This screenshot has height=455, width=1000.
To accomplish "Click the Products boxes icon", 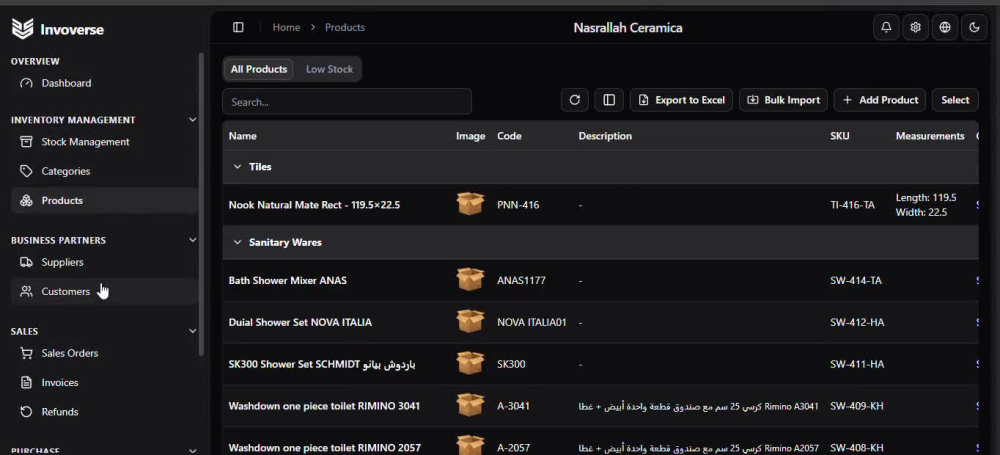I will coord(26,200).
